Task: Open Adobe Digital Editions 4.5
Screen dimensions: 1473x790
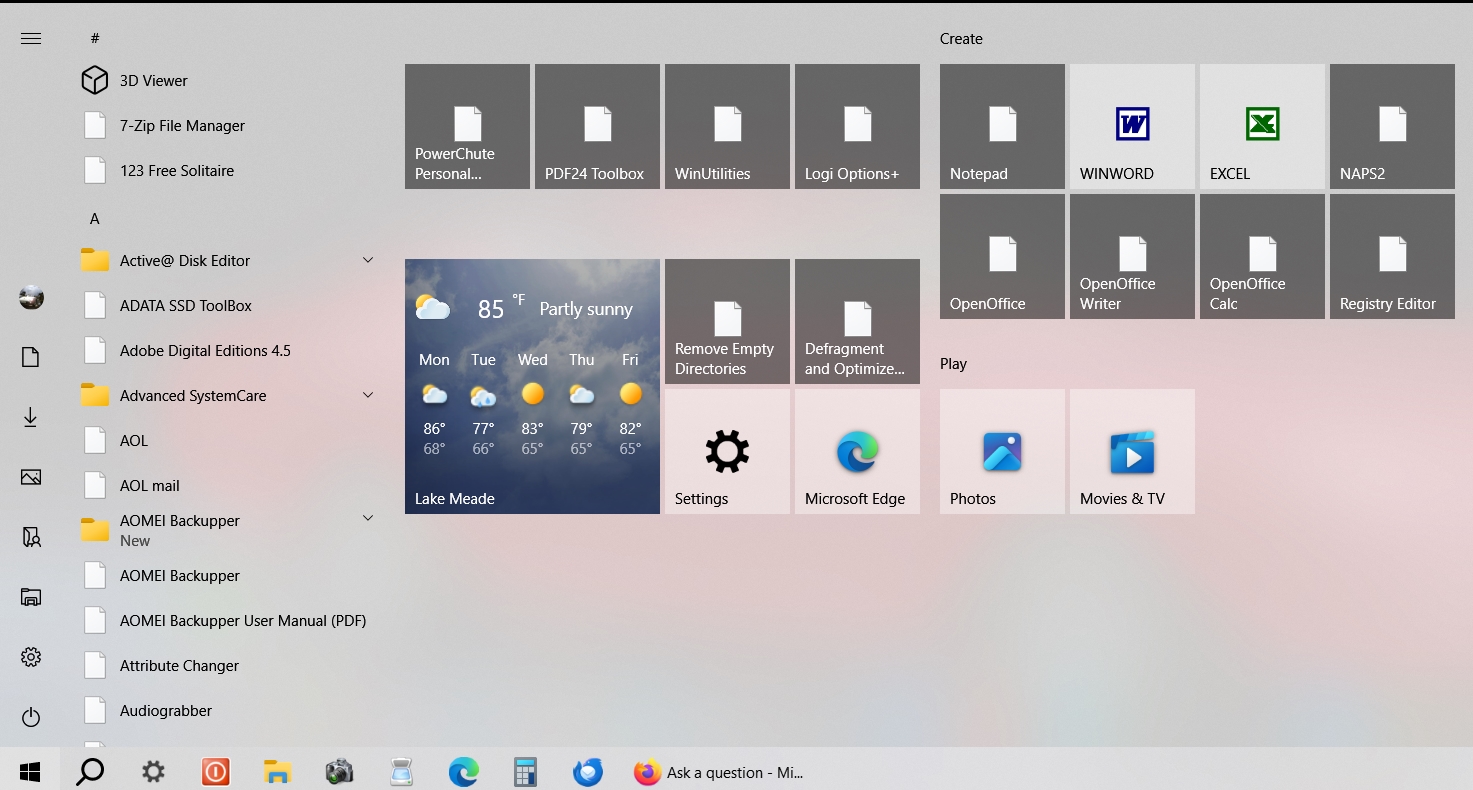Action: click(x=228, y=350)
